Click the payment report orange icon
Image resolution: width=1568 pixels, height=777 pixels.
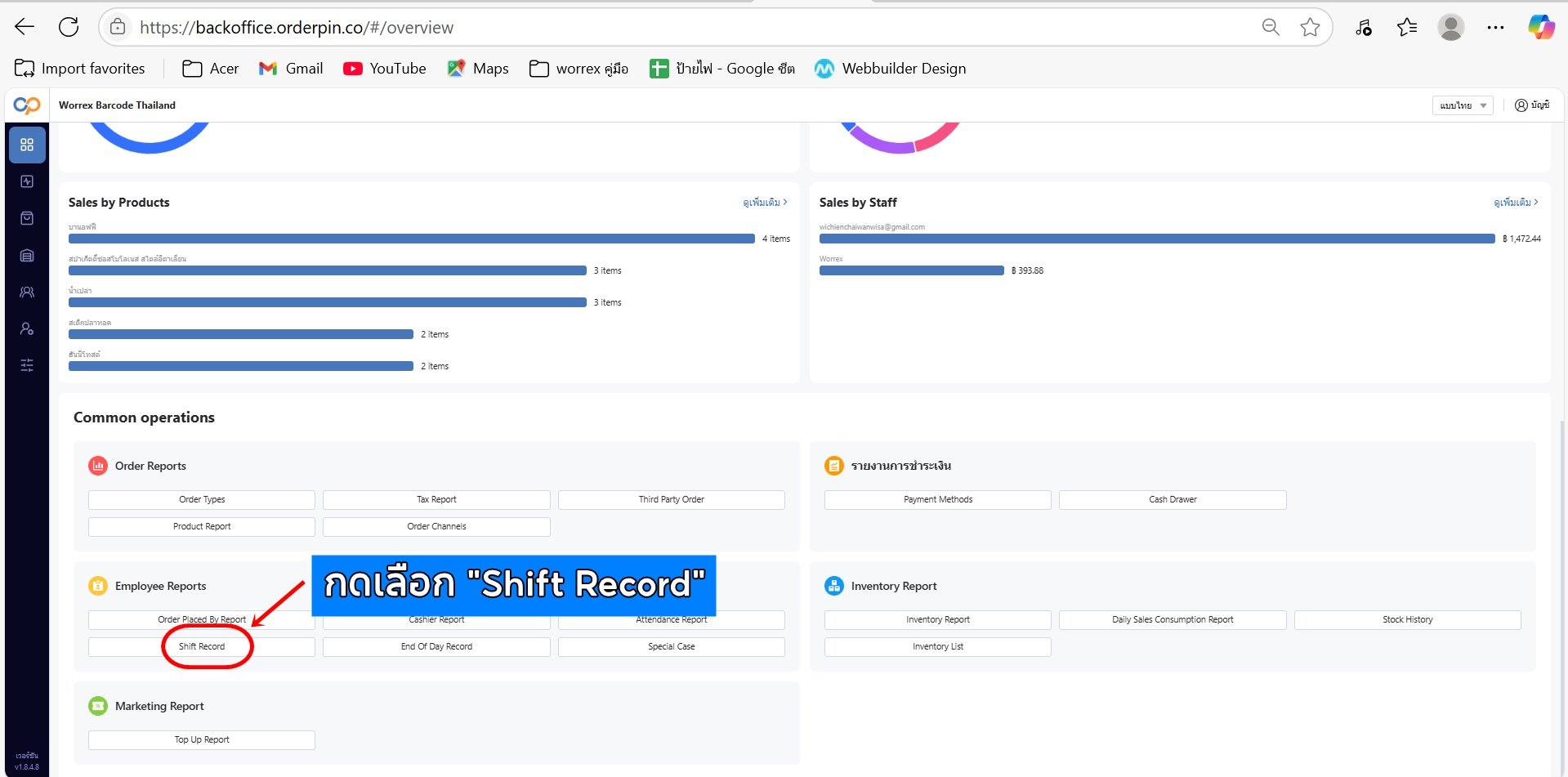(x=834, y=466)
